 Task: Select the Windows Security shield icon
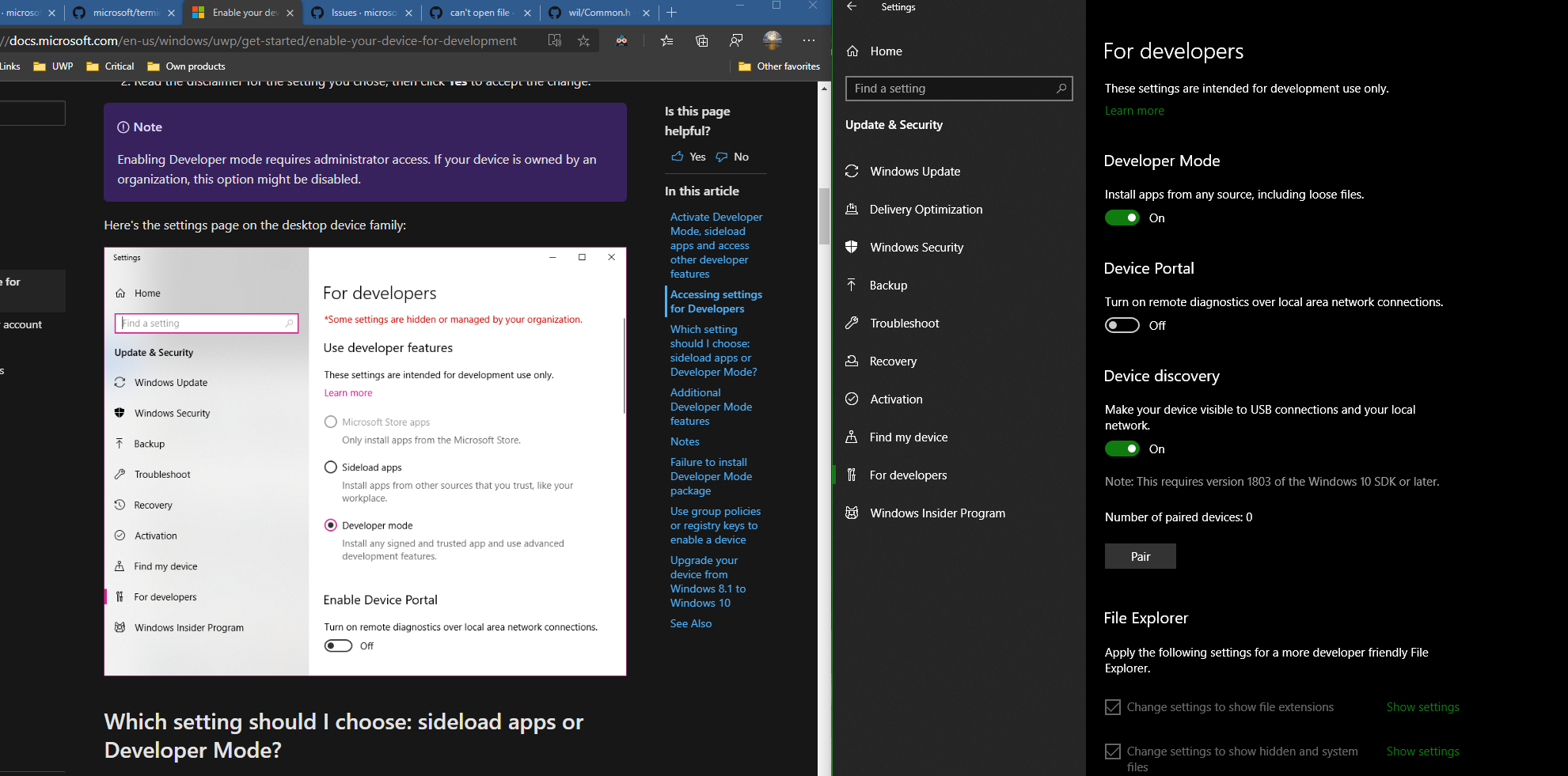[x=852, y=247]
